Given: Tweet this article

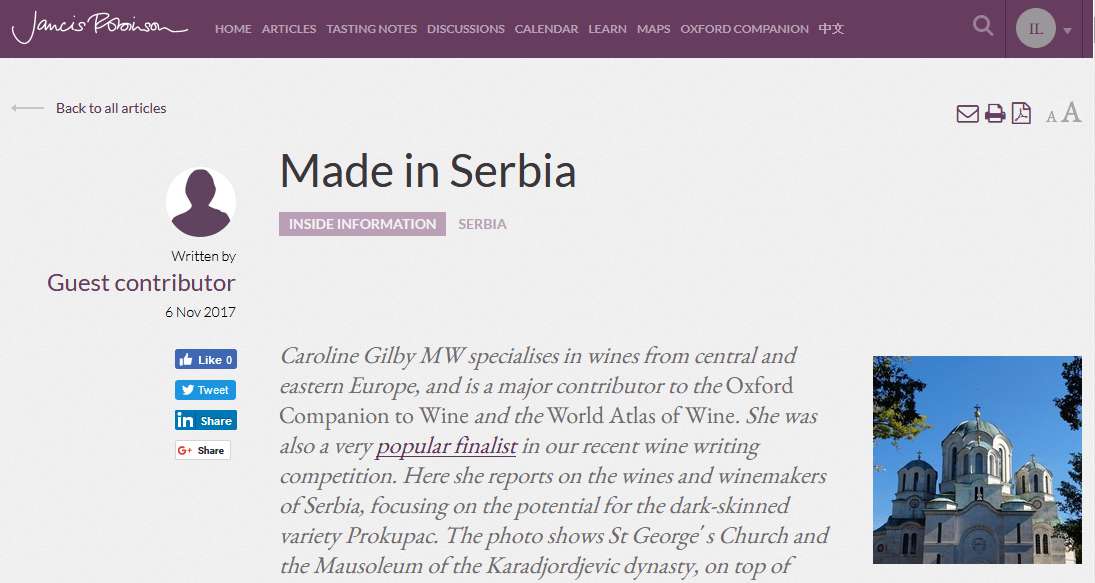Looking at the screenshot, I should coord(206,390).
